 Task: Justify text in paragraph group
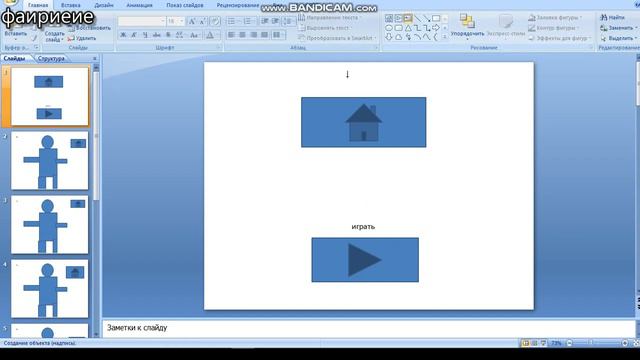click(264, 36)
